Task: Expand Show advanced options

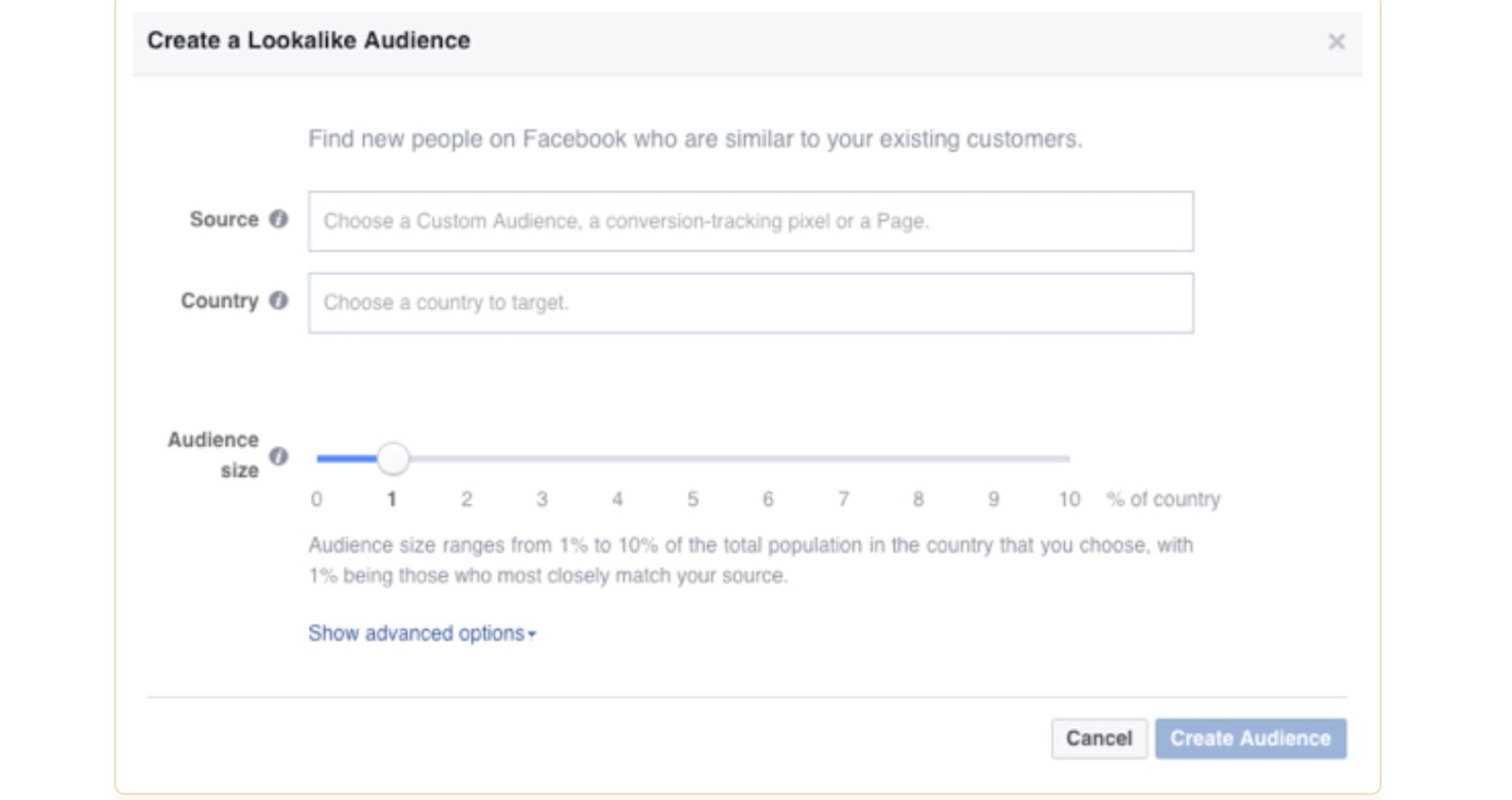Action: point(421,633)
